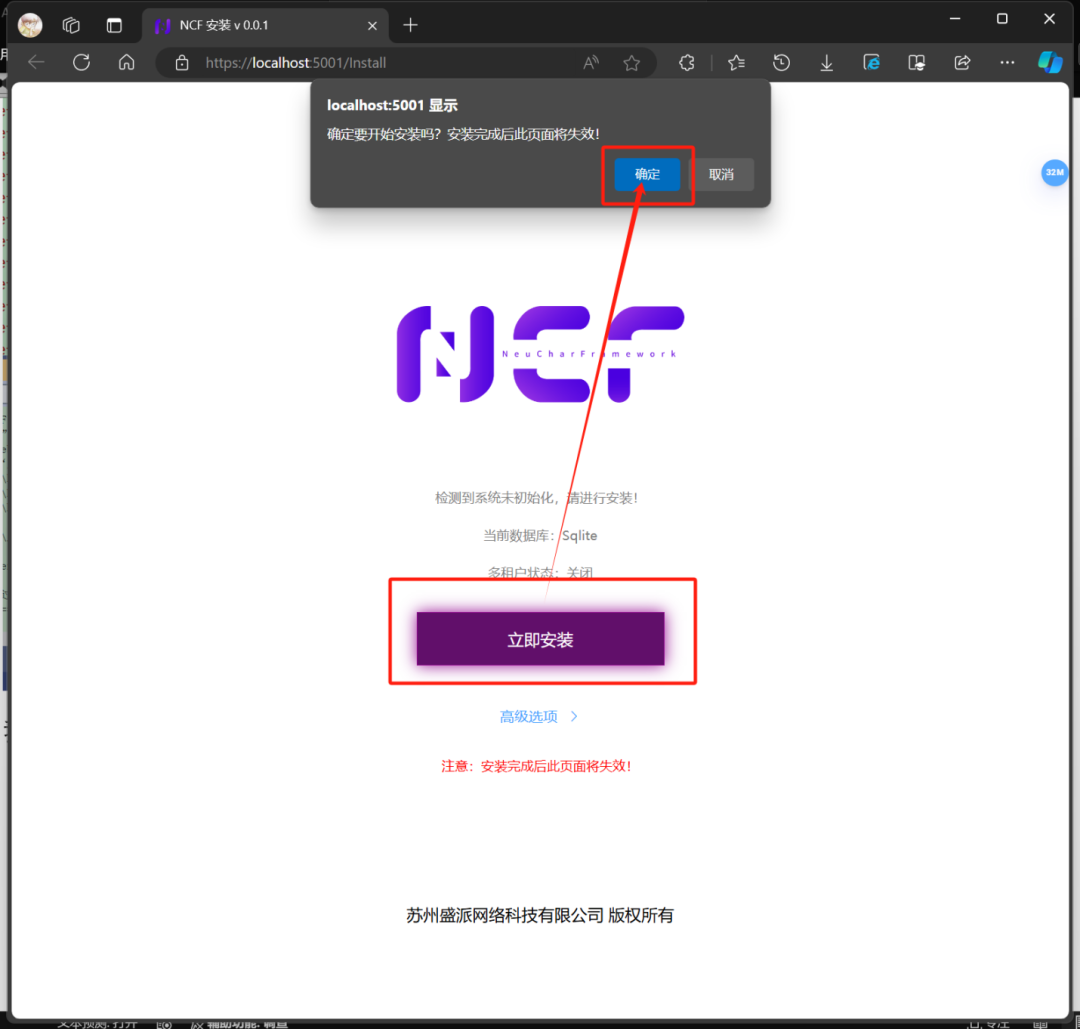Share the page with share icon
Image resolution: width=1080 pixels, height=1029 pixels.
(962, 63)
